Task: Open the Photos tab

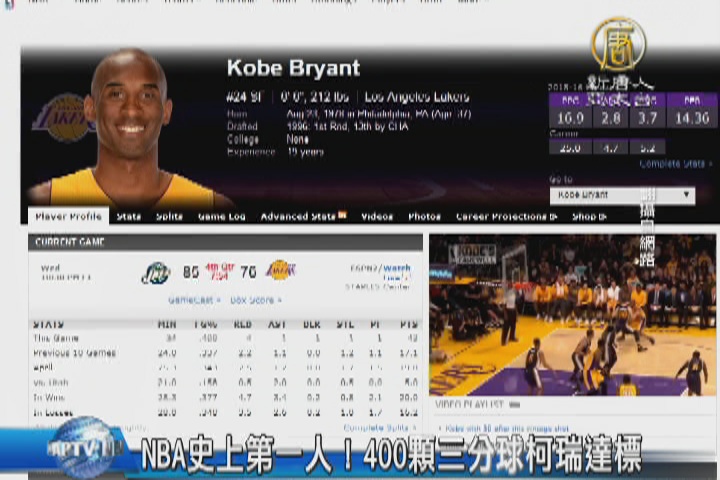Action: tap(424, 216)
